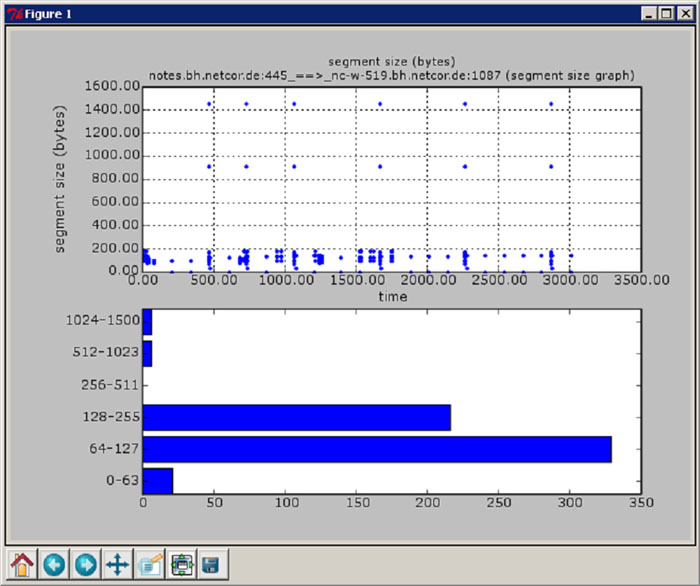The image size is (700, 586).
Task: Click the 128-255 histogram bar
Action: coord(297,417)
